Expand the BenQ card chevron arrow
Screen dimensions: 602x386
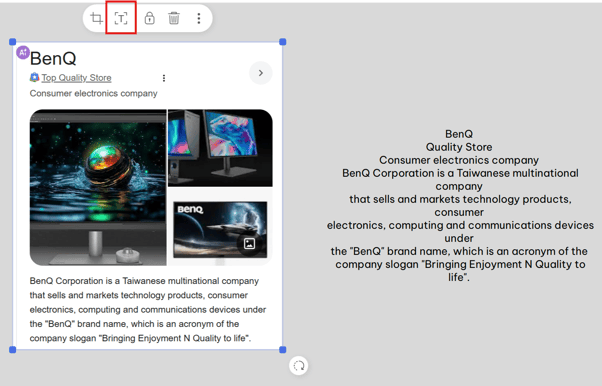tap(261, 73)
